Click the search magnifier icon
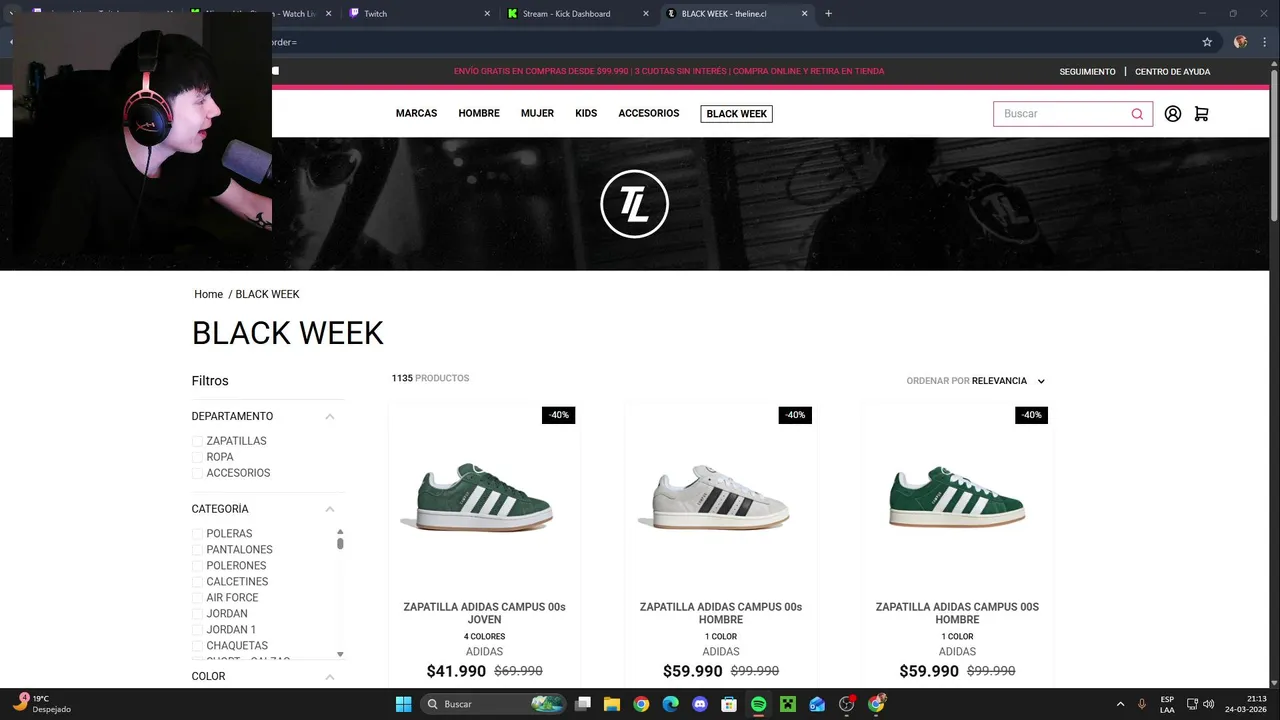 pyautogui.click(x=1137, y=114)
